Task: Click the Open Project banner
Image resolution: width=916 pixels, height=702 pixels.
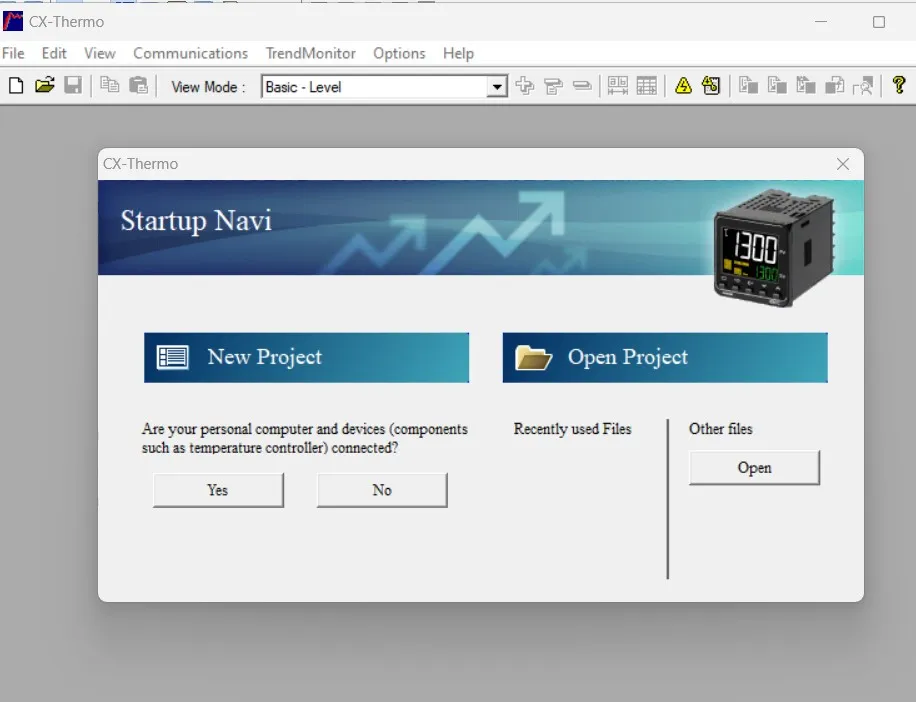Action: (x=664, y=357)
